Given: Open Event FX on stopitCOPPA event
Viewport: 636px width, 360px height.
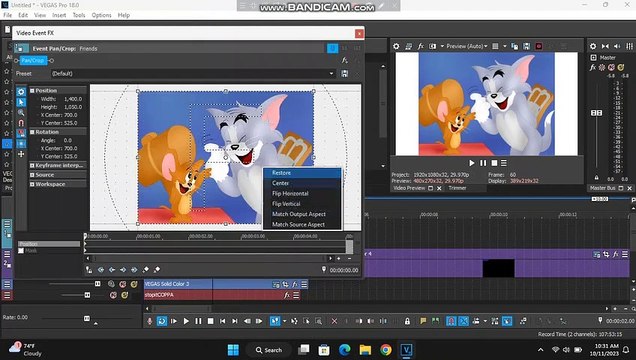Looking at the screenshot, I should 287,295.
